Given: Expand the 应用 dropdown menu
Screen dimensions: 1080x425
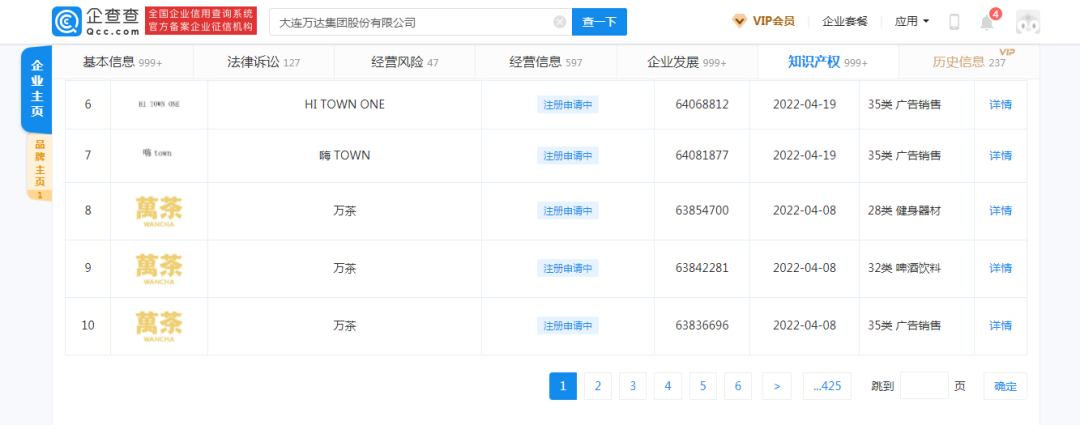Looking at the screenshot, I should coord(911,21).
